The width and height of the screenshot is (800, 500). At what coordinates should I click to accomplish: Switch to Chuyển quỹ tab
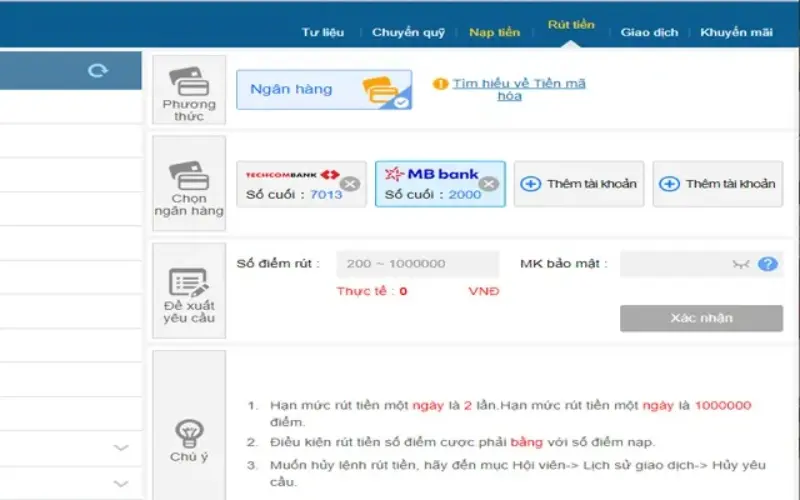pos(408,32)
